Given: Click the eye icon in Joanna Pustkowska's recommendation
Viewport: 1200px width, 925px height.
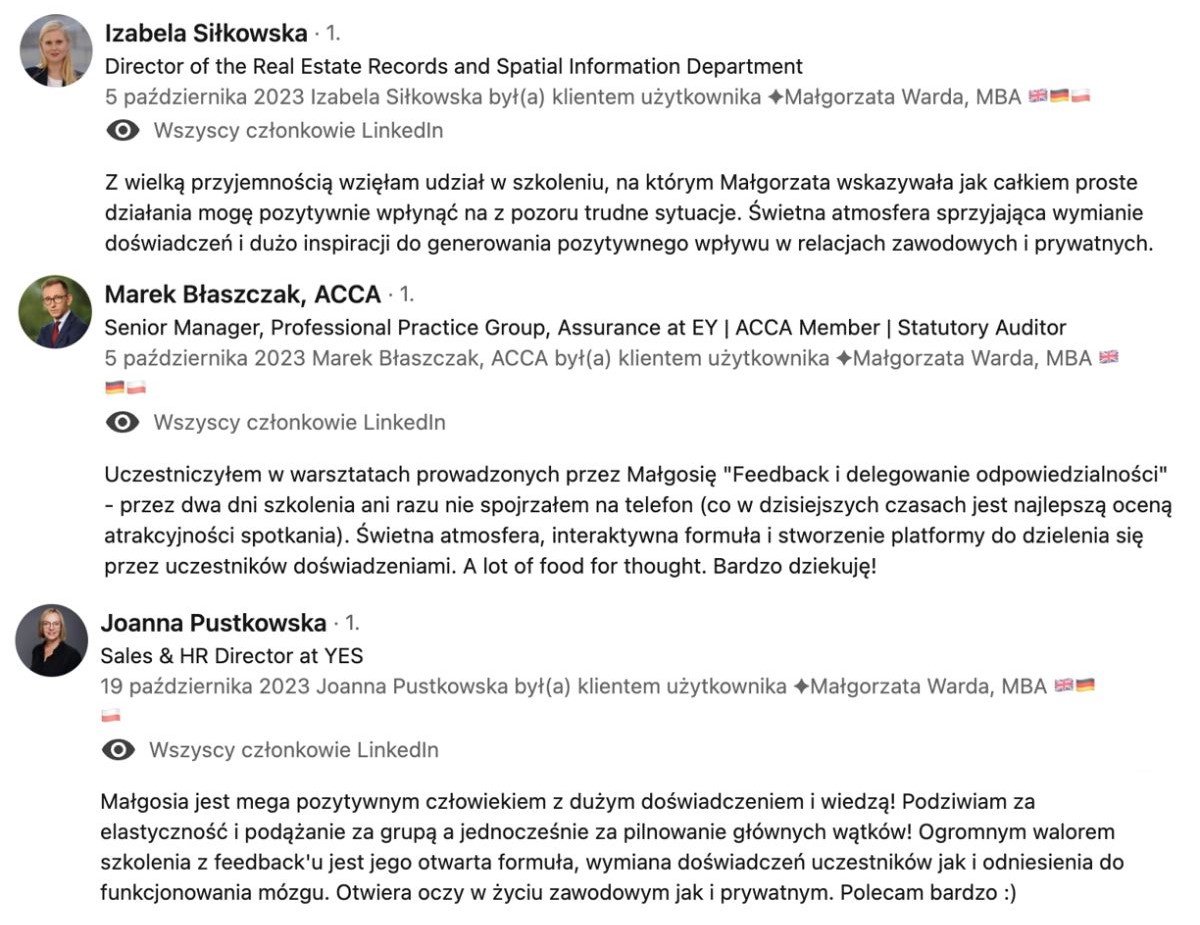Looking at the screenshot, I should 119,750.
